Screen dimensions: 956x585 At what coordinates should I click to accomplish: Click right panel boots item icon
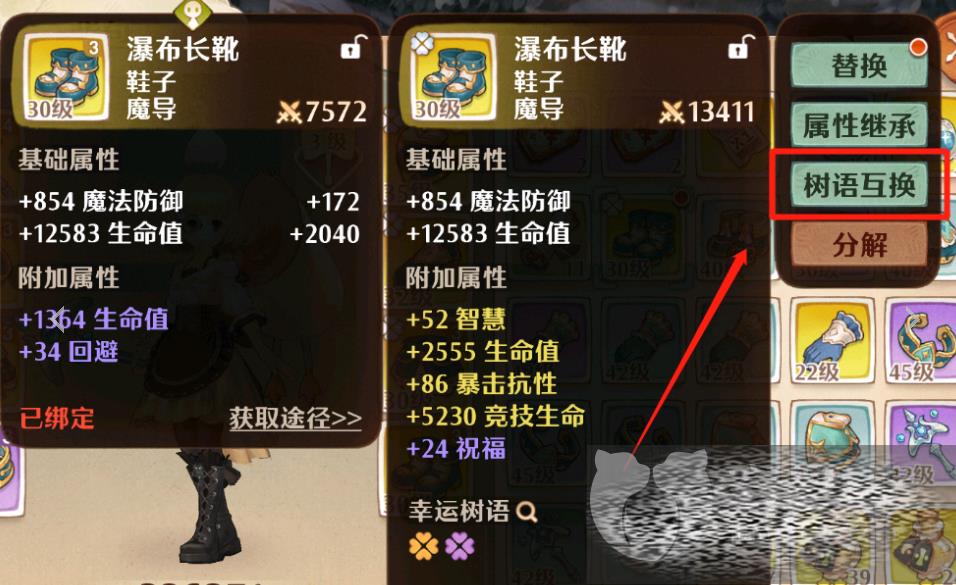pyautogui.click(x=453, y=77)
